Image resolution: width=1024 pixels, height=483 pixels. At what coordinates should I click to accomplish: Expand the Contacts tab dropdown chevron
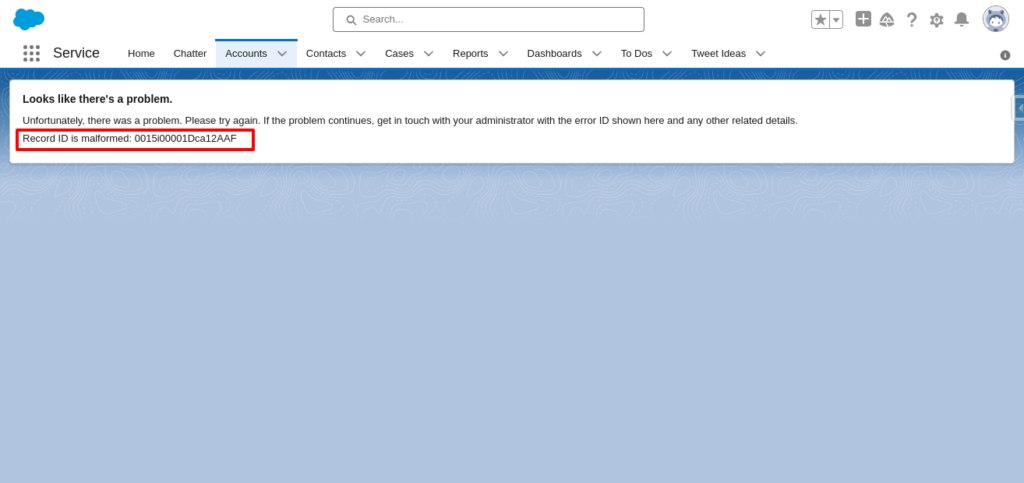pos(360,54)
